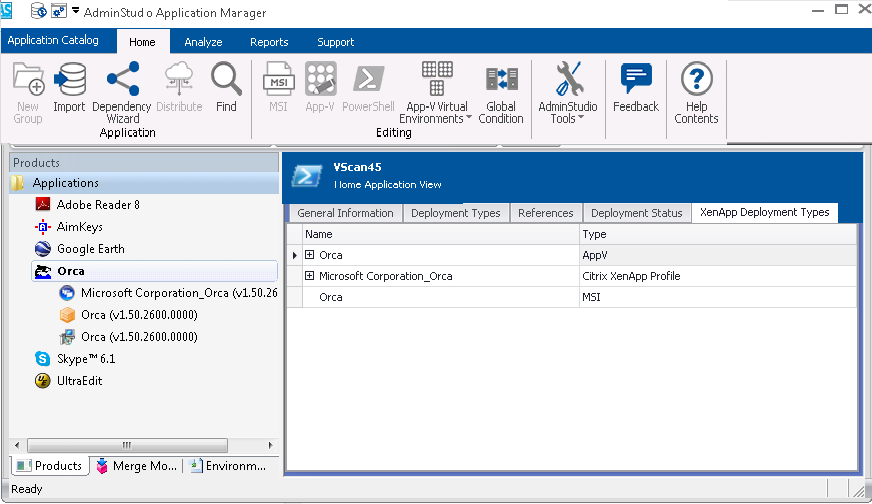Viewport: 872px width, 504px height.
Task: Select Adobe Reader 8 in the tree
Action: [x=97, y=205]
